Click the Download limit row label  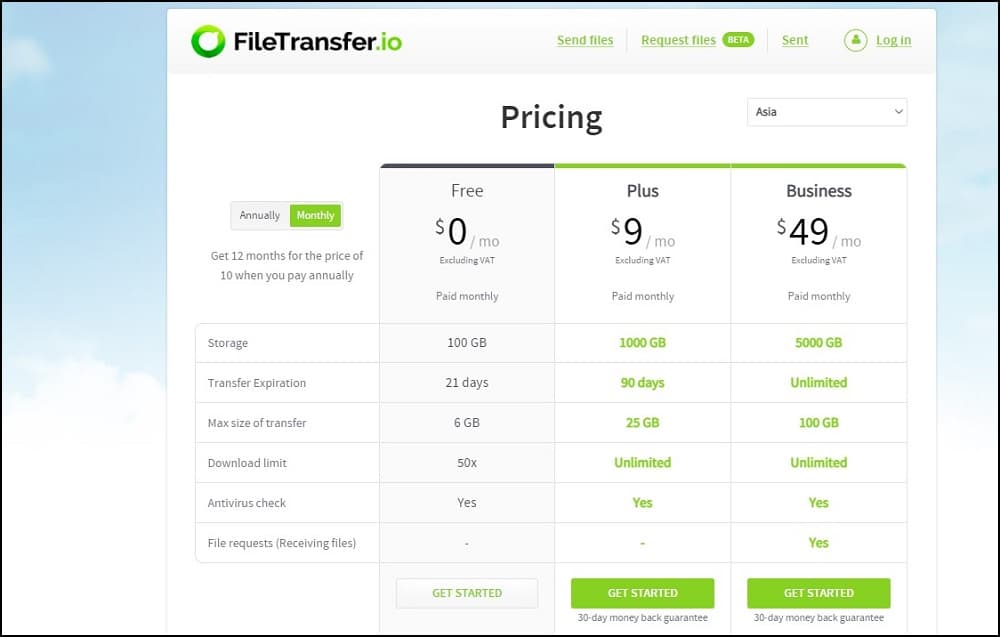[x=247, y=463]
